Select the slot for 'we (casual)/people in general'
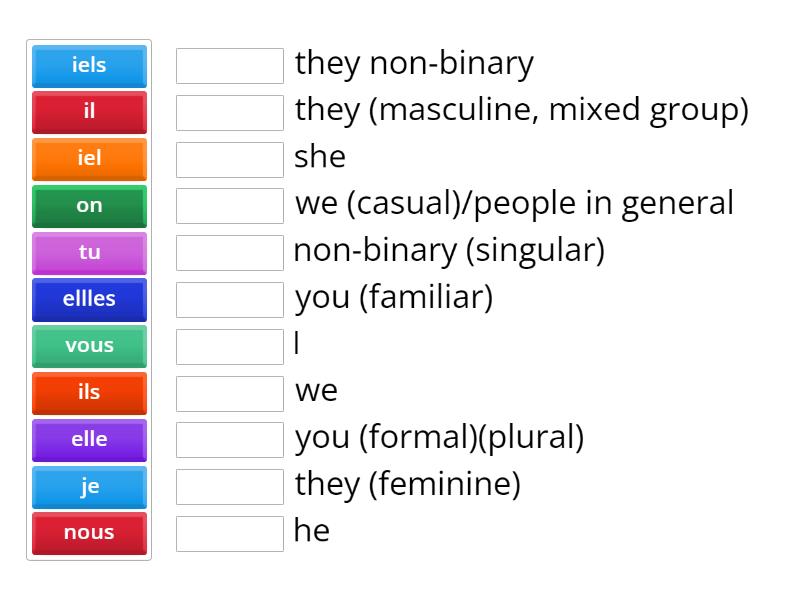 (x=230, y=206)
